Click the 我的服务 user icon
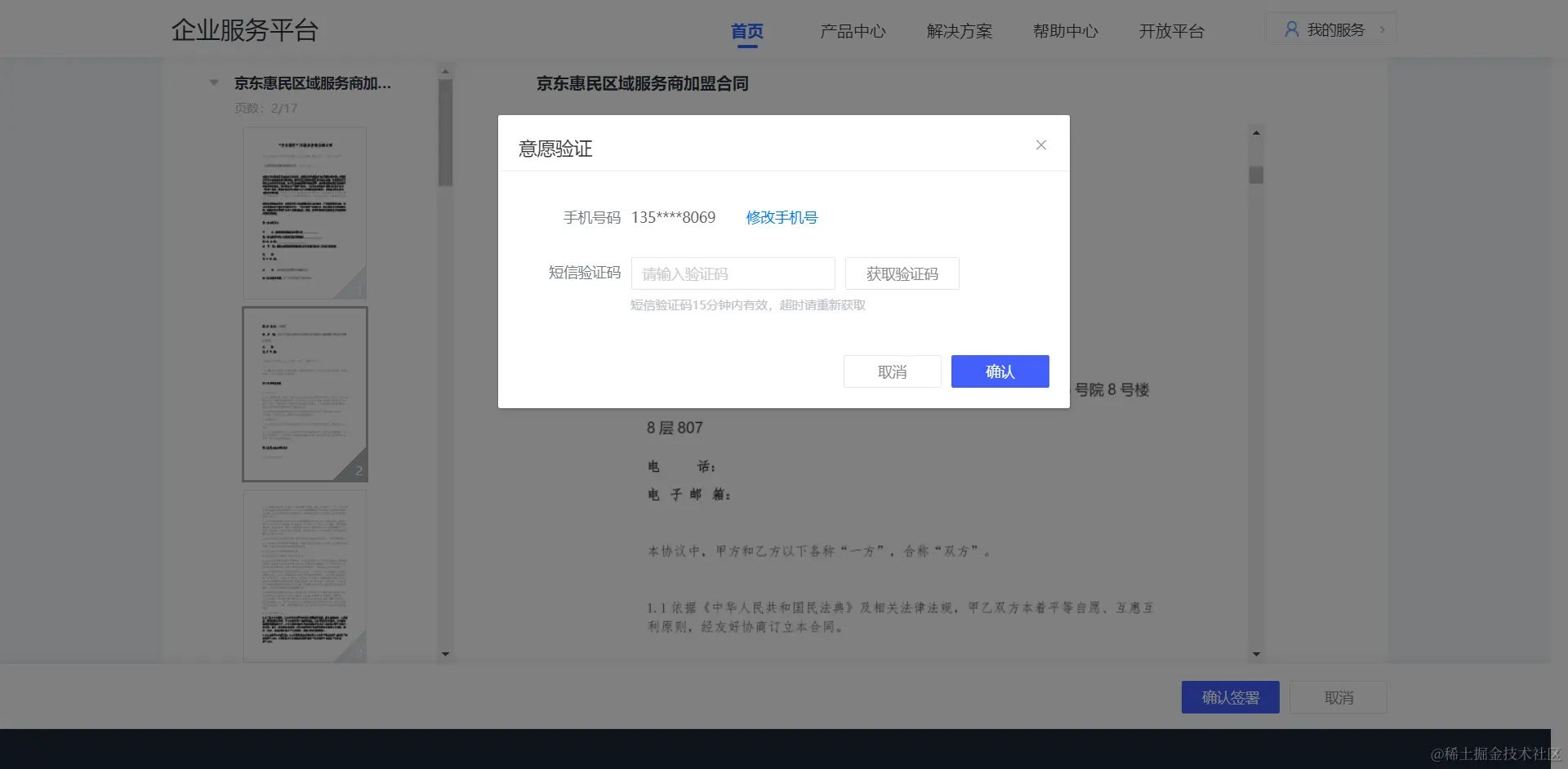The width and height of the screenshot is (1568, 769). point(1291,29)
